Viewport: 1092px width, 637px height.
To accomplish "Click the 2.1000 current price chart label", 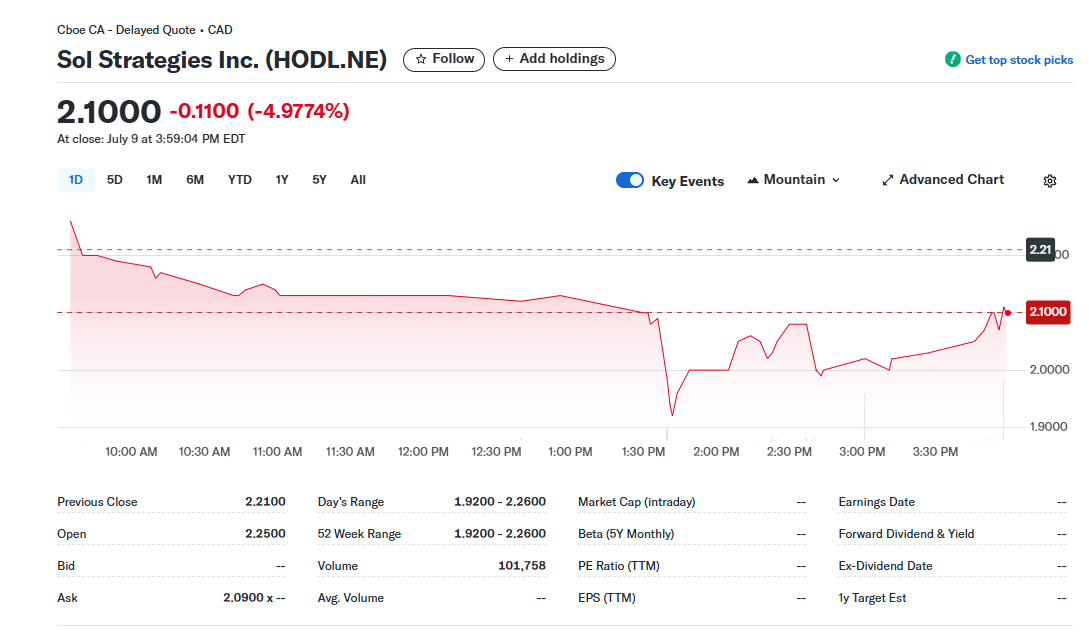I will (1048, 312).
